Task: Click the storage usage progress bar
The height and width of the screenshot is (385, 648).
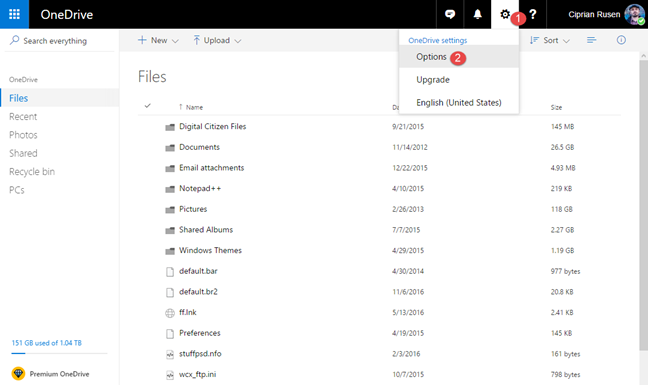Action: coord(59,353)
